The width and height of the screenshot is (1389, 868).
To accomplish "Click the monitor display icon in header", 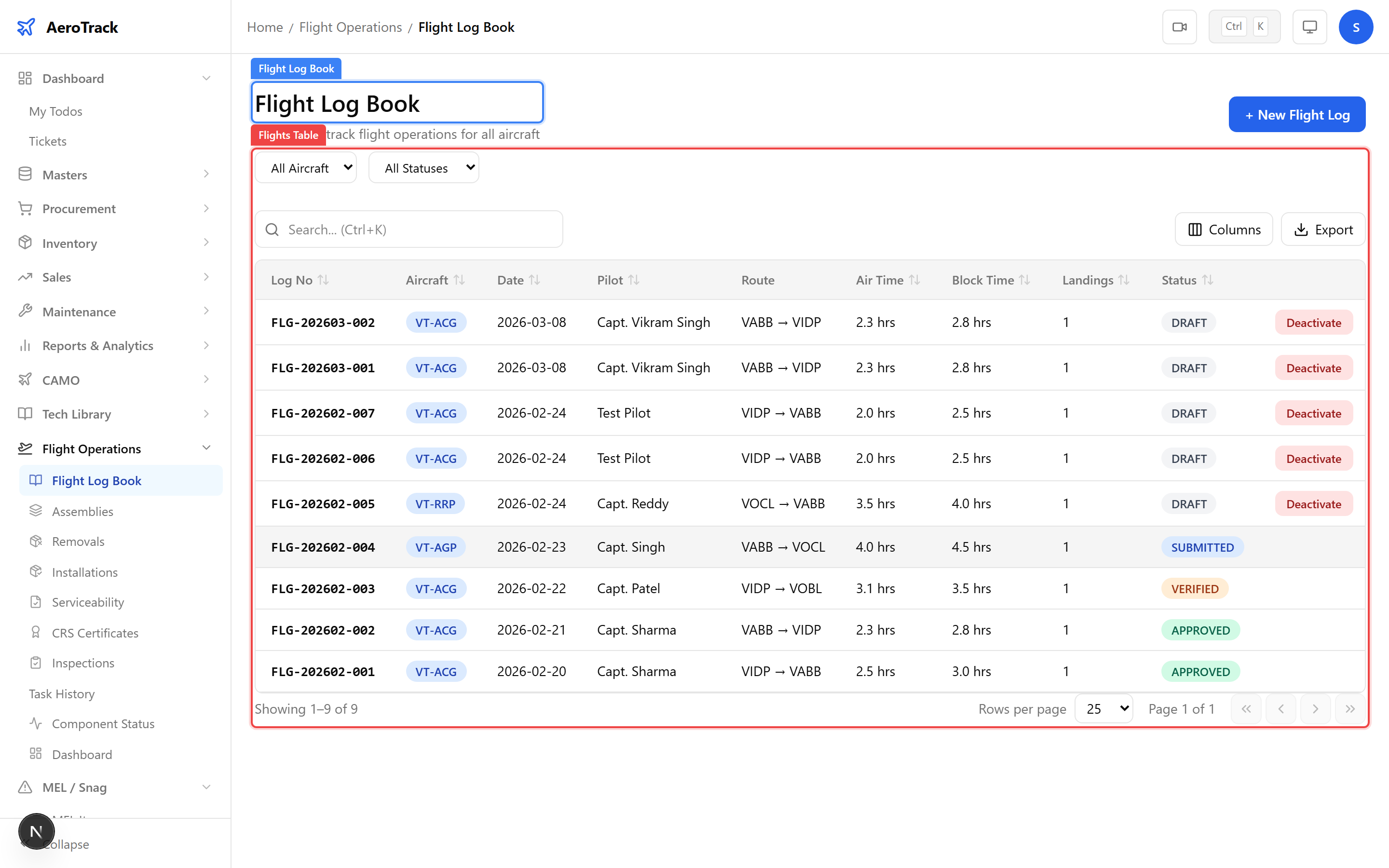I will 1309,27.
